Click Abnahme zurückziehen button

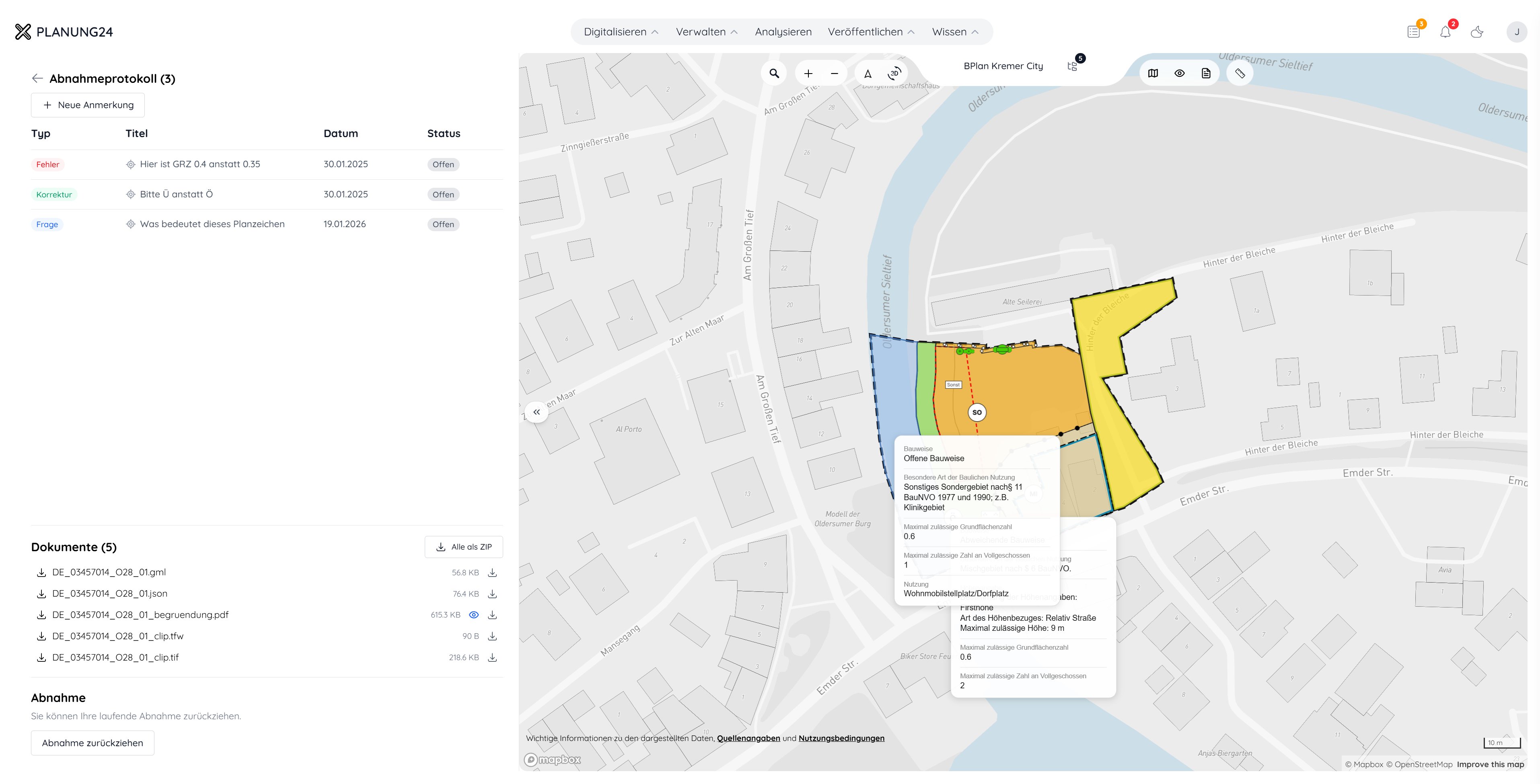[93, 743]
